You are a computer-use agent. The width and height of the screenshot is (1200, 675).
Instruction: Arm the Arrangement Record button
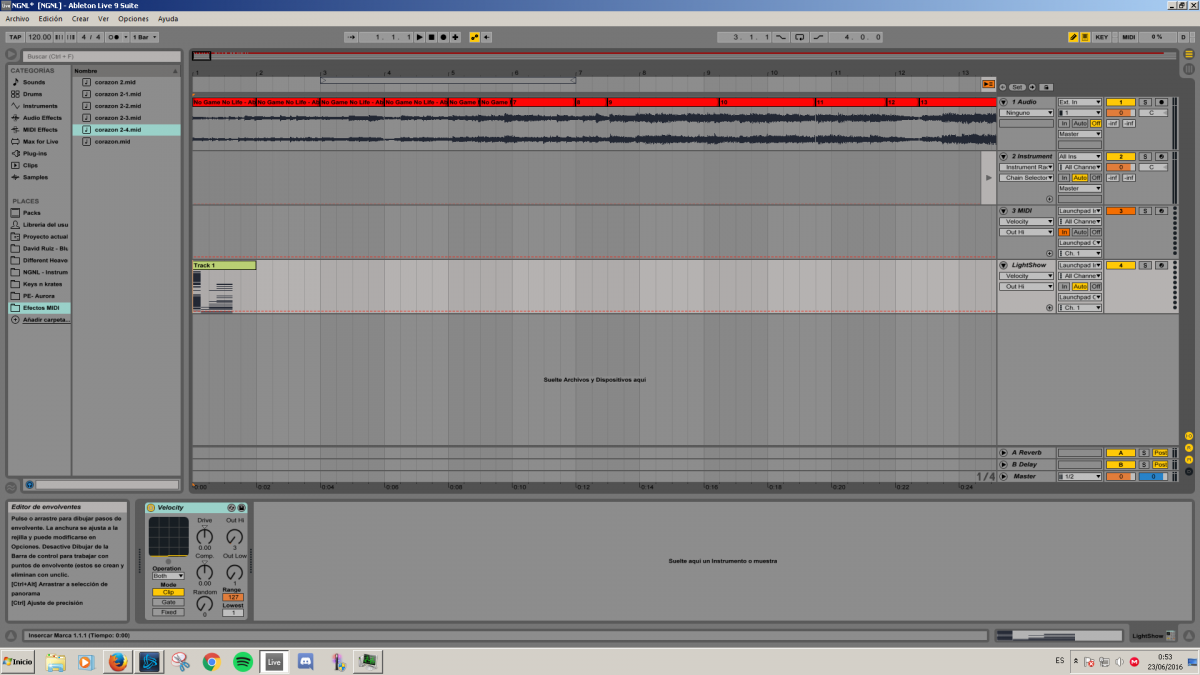pyautogui.click(x=443, y=37)
